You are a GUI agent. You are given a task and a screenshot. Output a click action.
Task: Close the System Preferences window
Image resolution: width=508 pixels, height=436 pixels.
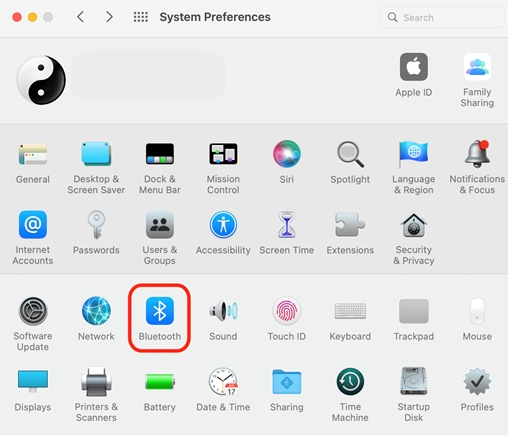coord(17,17)
